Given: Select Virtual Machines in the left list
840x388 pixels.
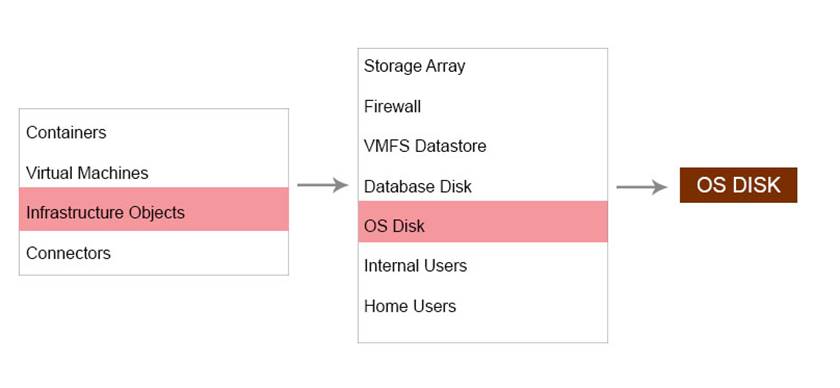Looking at the screenshot, I should pyautogui.click(x=154, y=173).
